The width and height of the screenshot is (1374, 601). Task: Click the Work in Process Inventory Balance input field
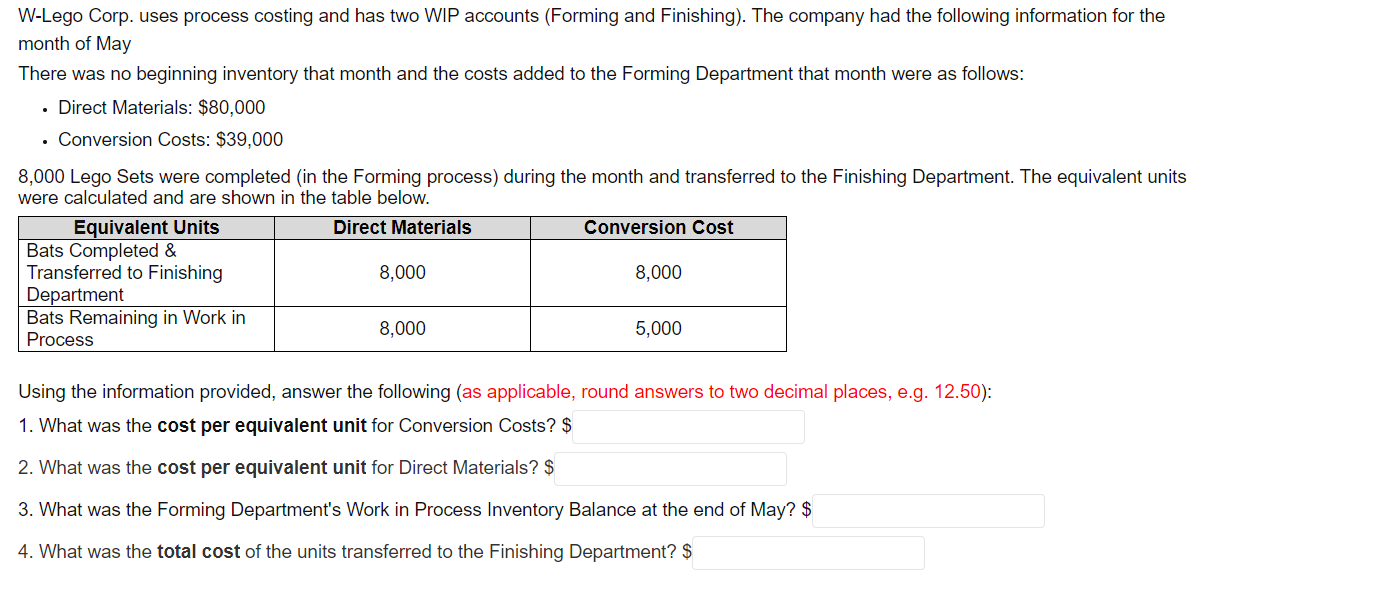928,510
